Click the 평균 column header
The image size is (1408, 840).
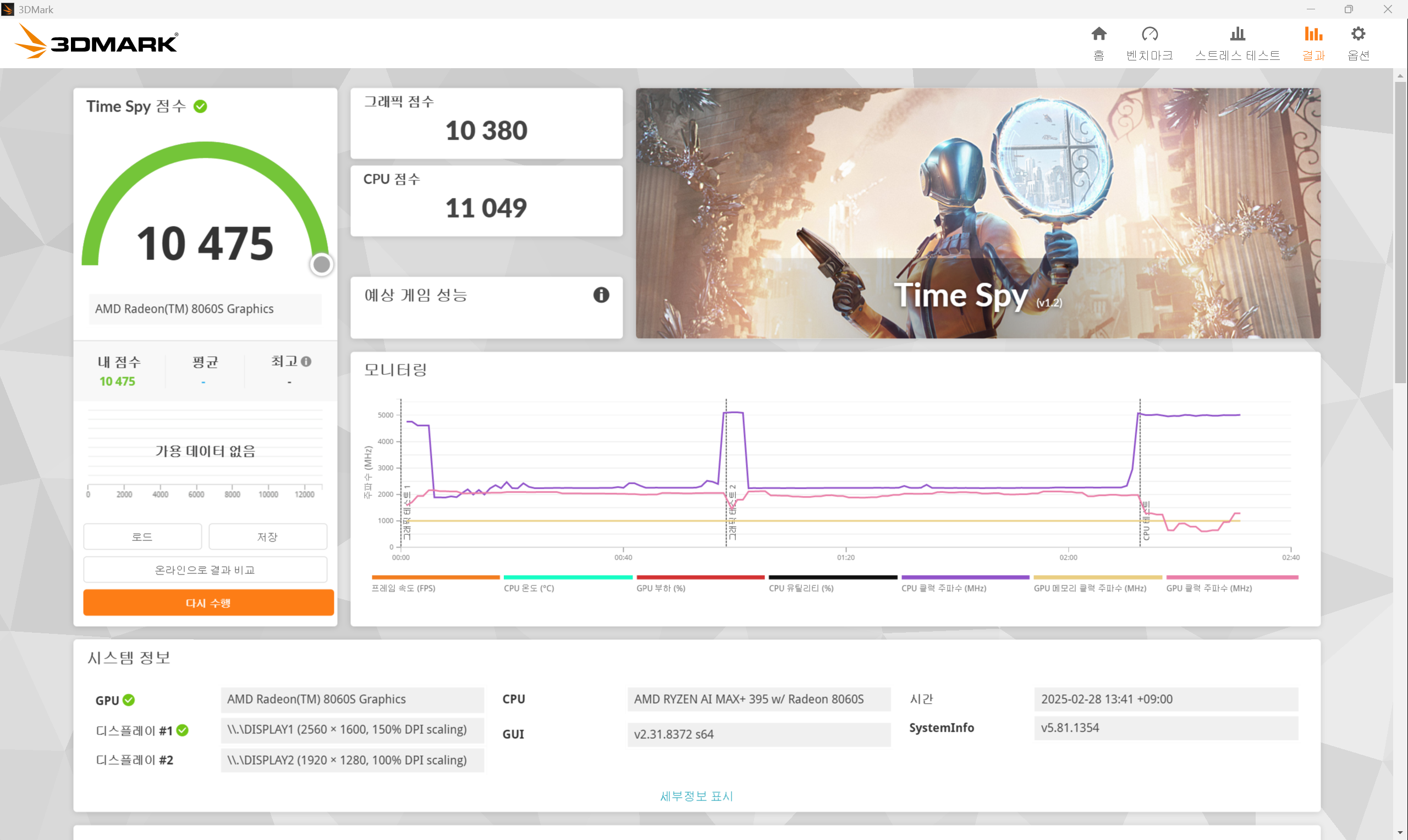click(205, 362)
